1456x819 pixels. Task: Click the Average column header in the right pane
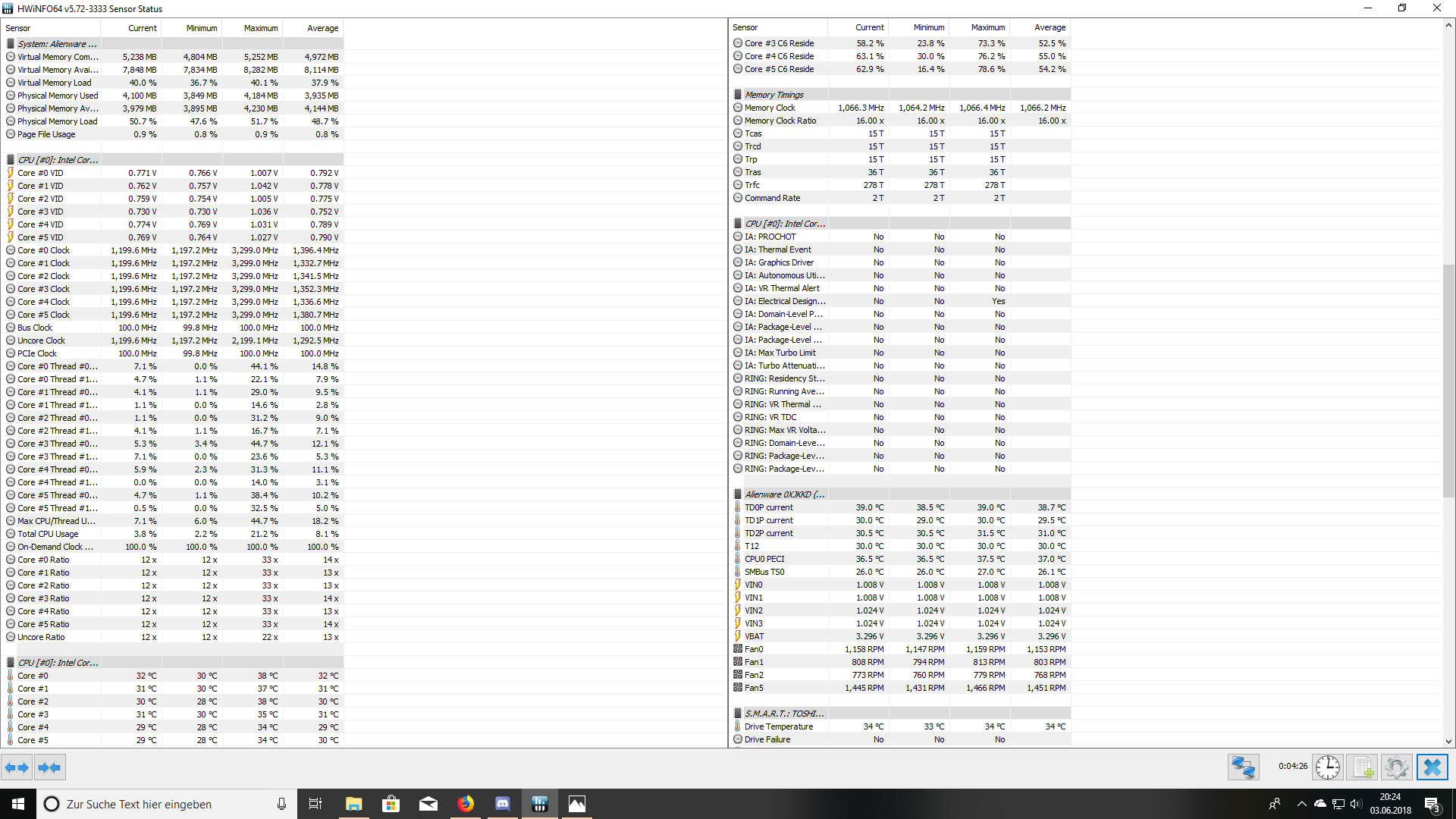coord(1049,27)
